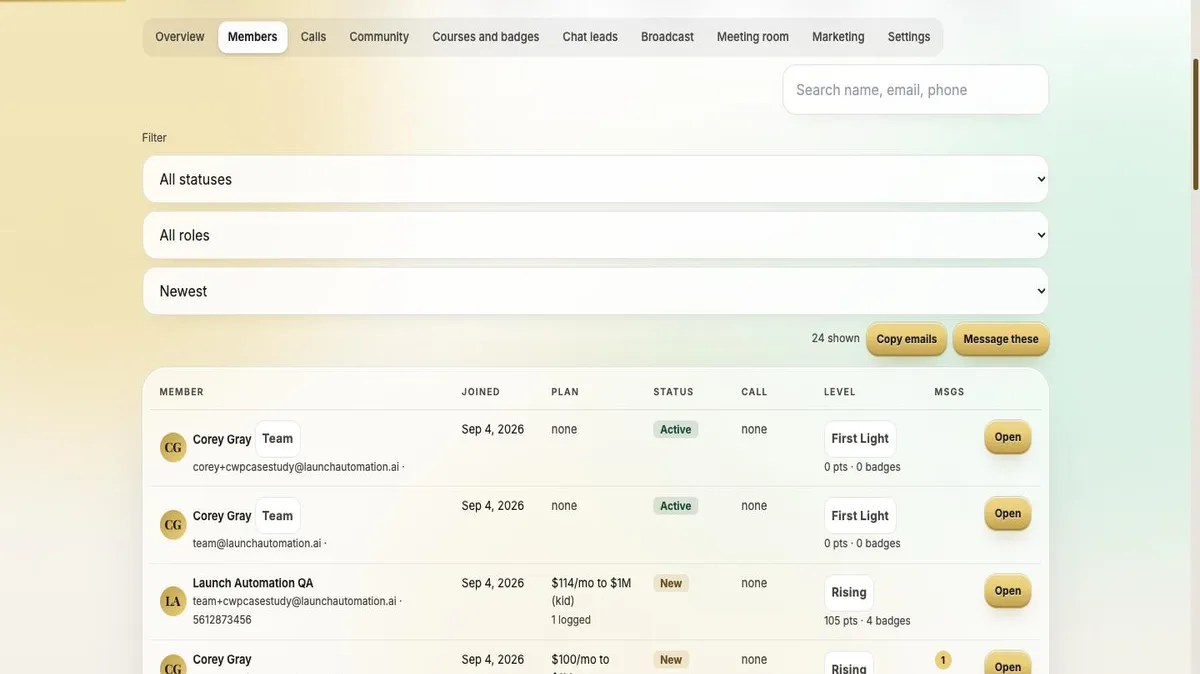Click the CALL column header

pos(755,392)
